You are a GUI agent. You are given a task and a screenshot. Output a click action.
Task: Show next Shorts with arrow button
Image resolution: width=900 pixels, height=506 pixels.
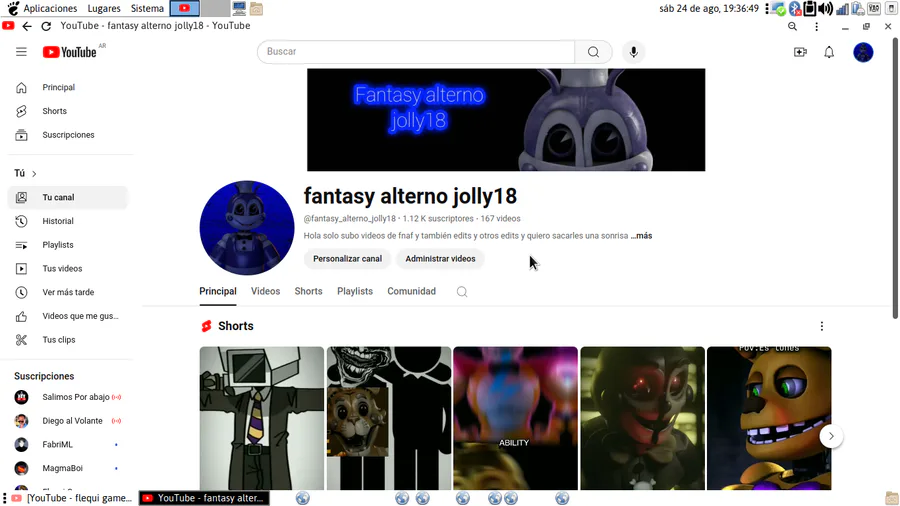(831, 437)
